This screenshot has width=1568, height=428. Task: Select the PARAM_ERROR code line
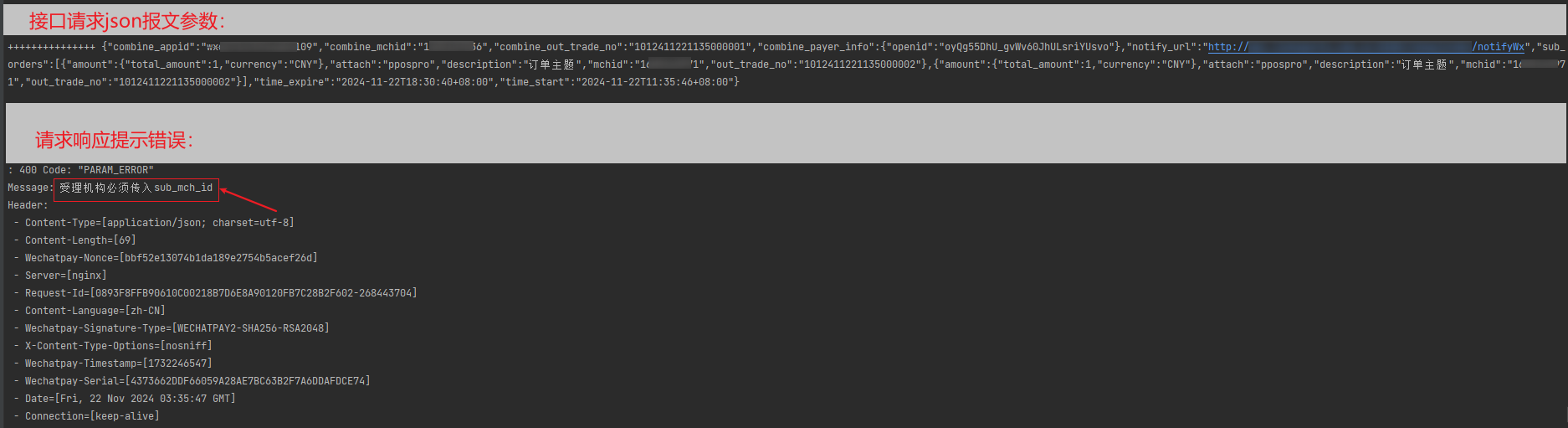[80, 170]
